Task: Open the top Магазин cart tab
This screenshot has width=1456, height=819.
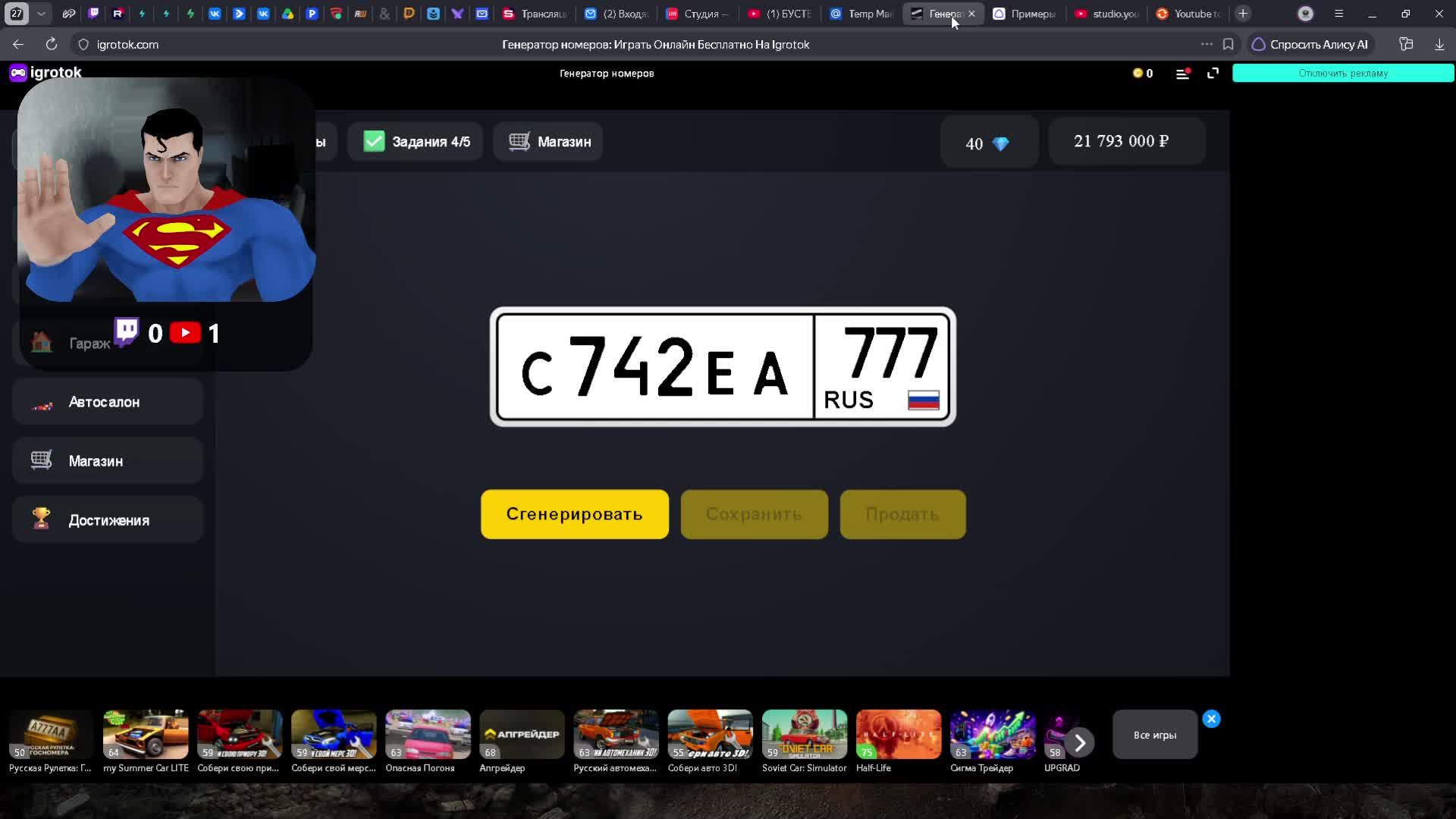Action: (548, 142)
